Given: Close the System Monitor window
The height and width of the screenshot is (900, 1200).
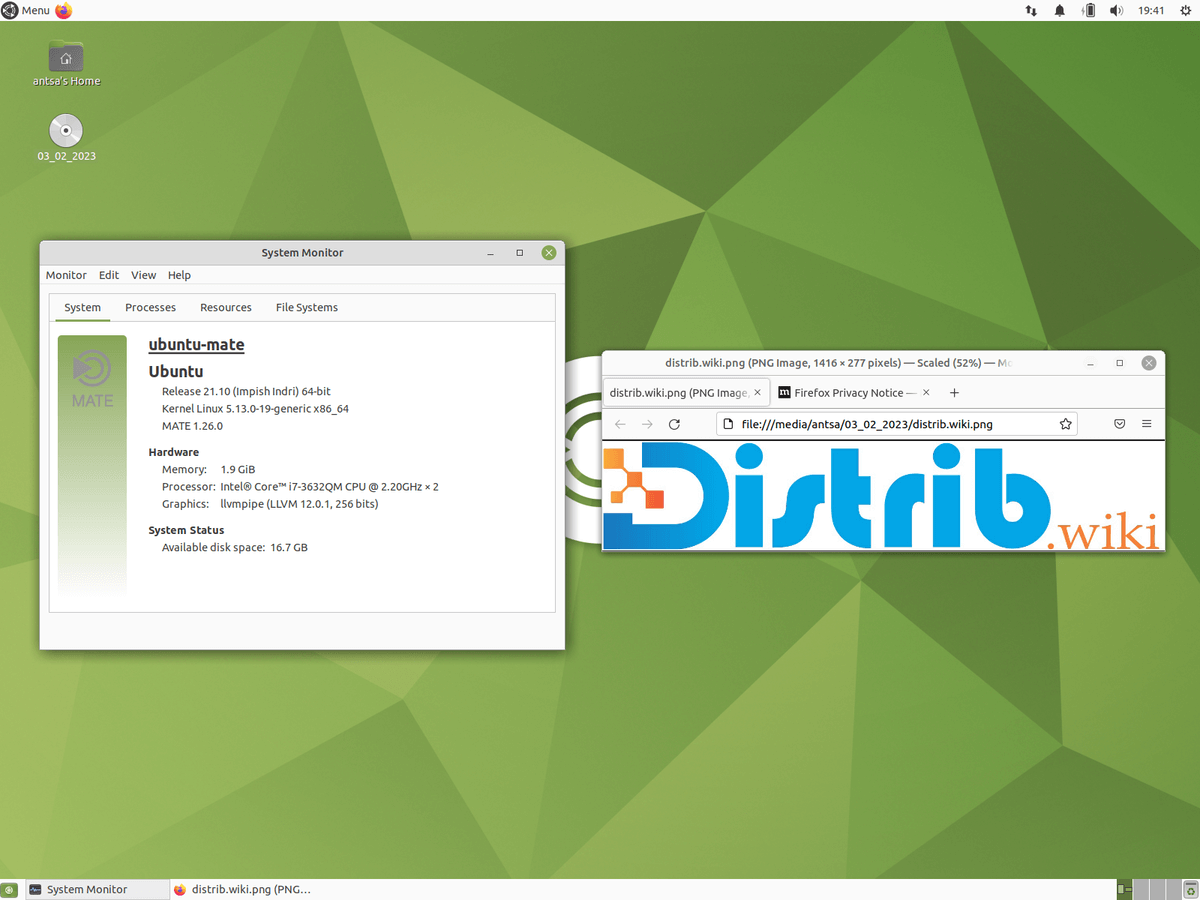Looking at the screenshot, I should pyautogui.click(x=548, y=253).
